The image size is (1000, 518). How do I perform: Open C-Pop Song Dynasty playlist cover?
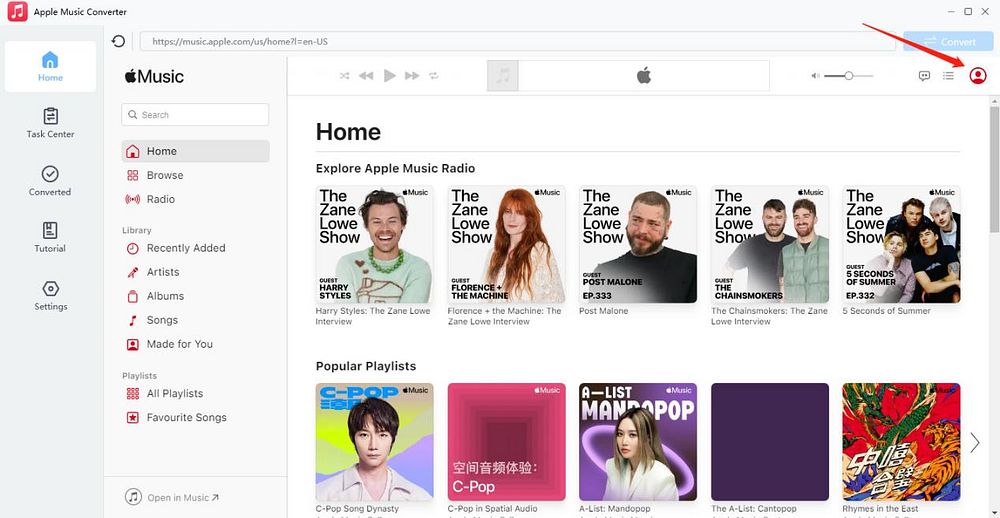point(374,441)
